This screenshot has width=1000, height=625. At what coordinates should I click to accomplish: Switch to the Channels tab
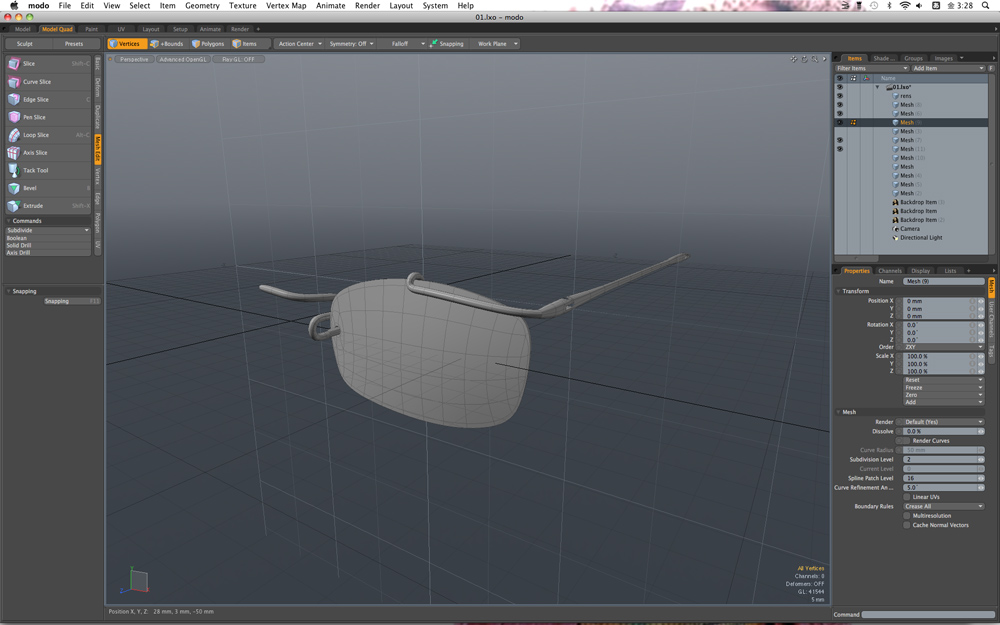click(890, 270)
